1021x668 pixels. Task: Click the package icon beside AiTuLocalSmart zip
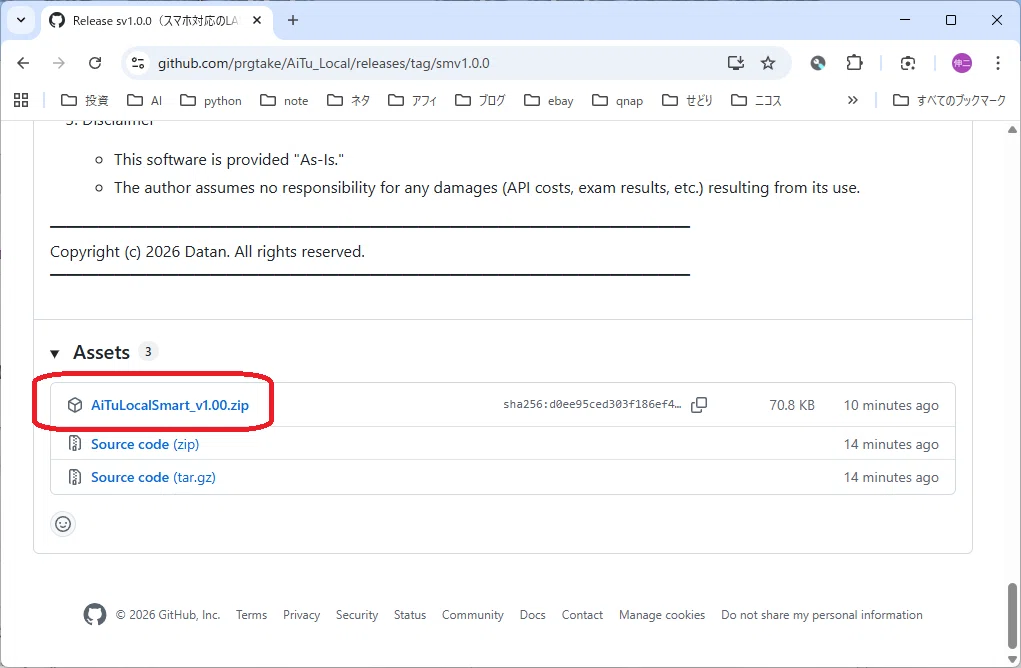(x=75, y=405)
